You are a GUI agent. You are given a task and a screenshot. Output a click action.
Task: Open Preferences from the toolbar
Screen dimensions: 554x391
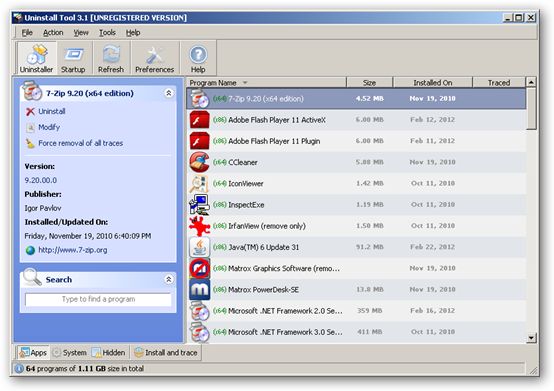[x=154, y=58]
